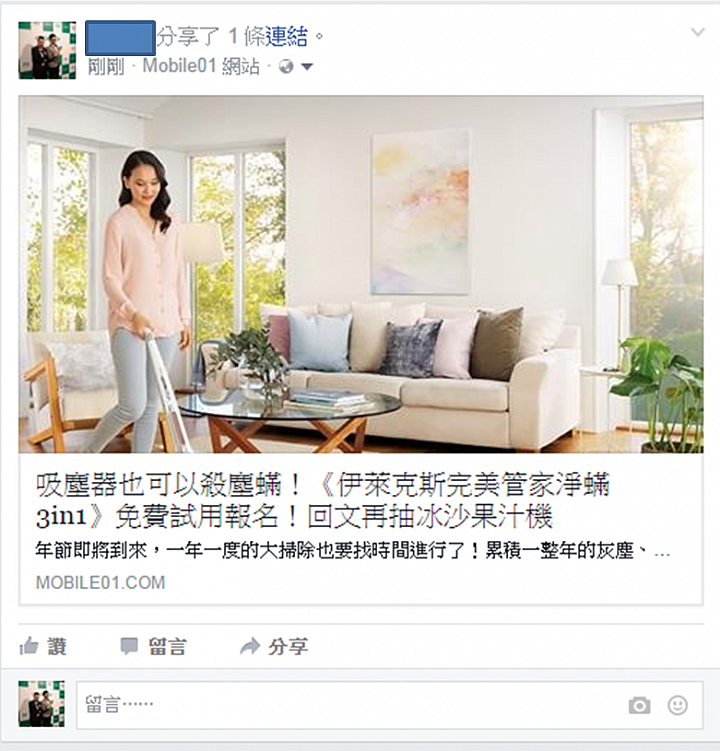720x751 pixels.
Task: Click the share arrow icon
Action: pyautogui.click(x=250, y=647)
